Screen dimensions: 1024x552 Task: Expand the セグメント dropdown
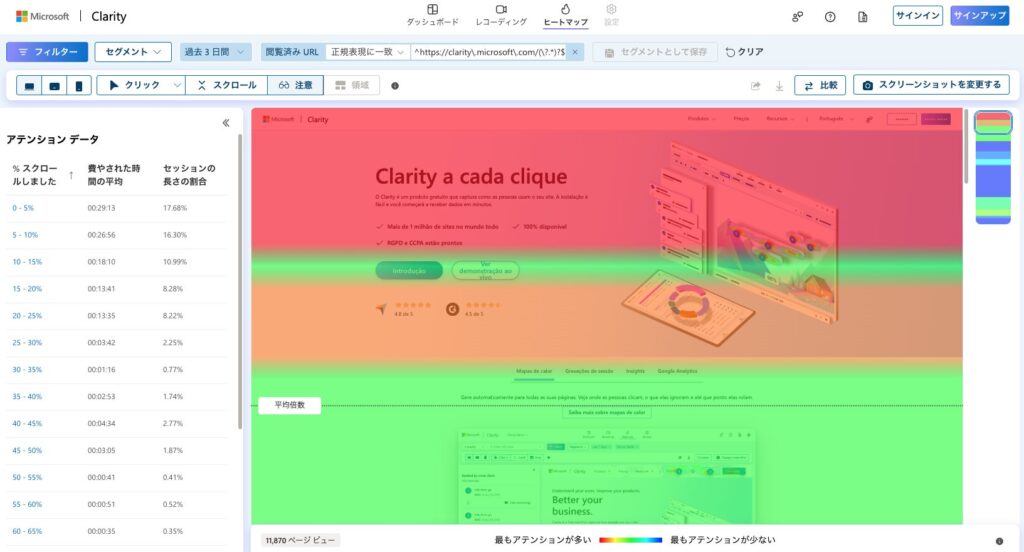133,52
